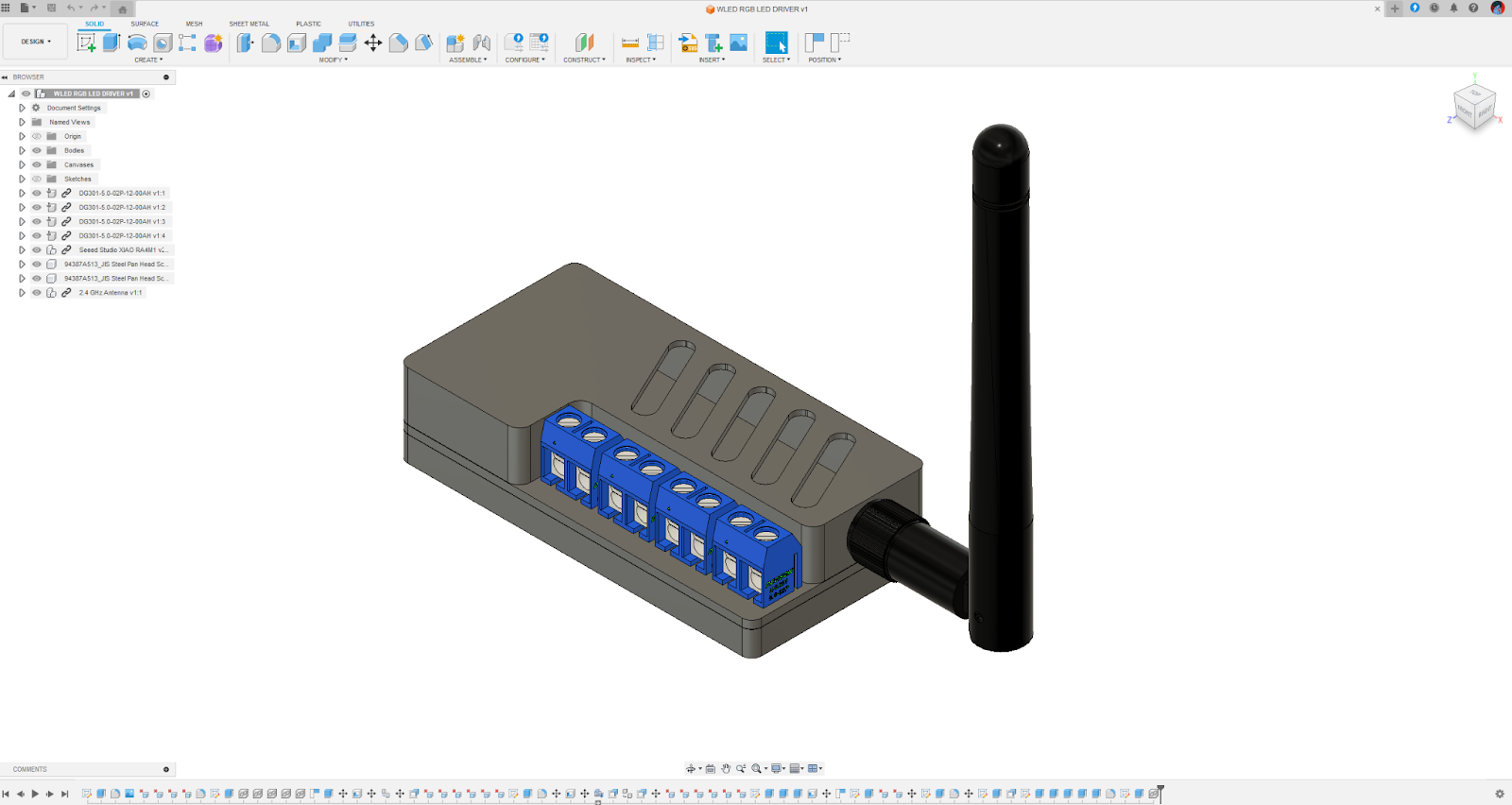This screenshot has width=1512, height=805.
Task: Toggle visibility of Bodies folder
Action: click(x=37, y=150)
